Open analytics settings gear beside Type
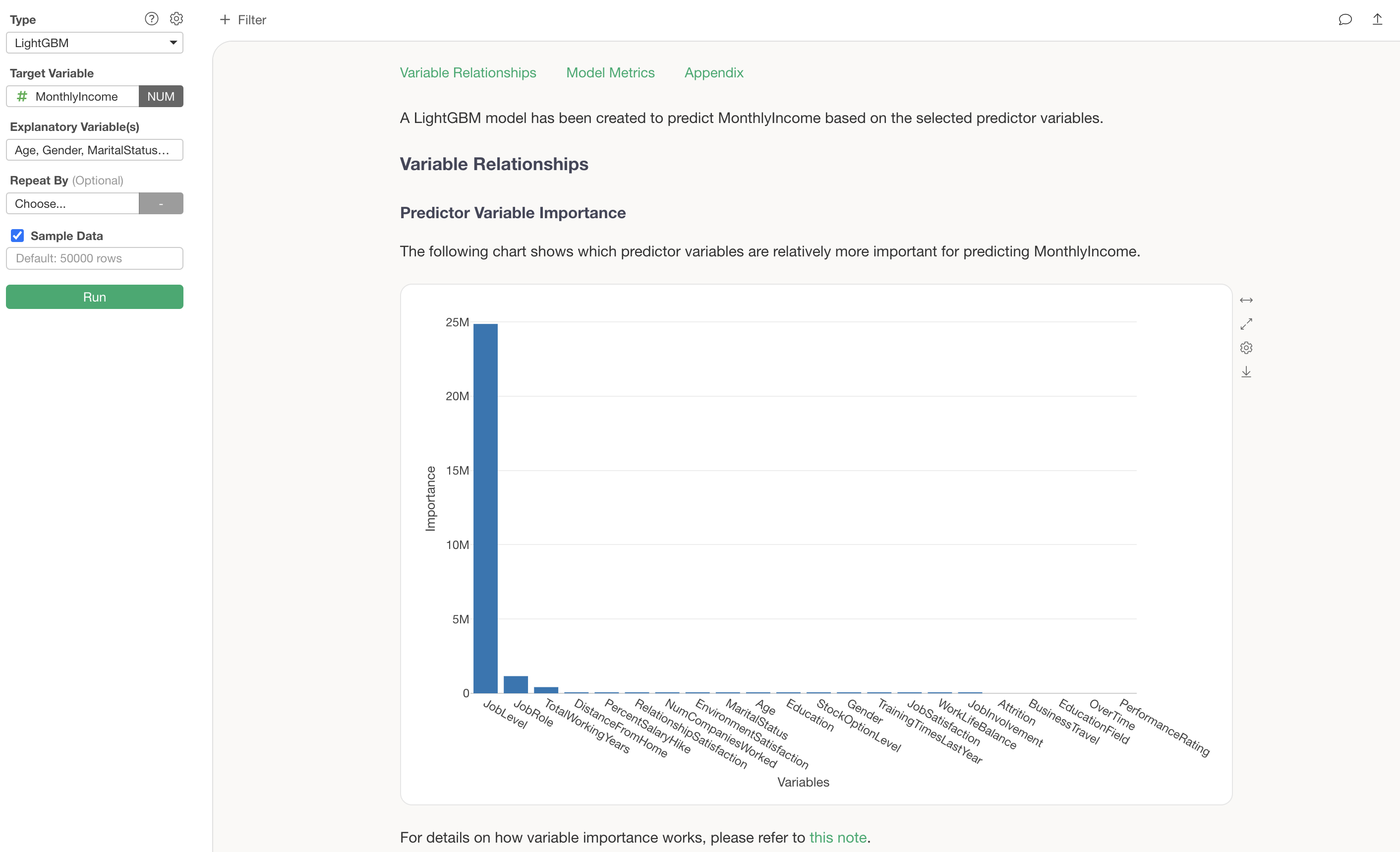 (176, 19)
